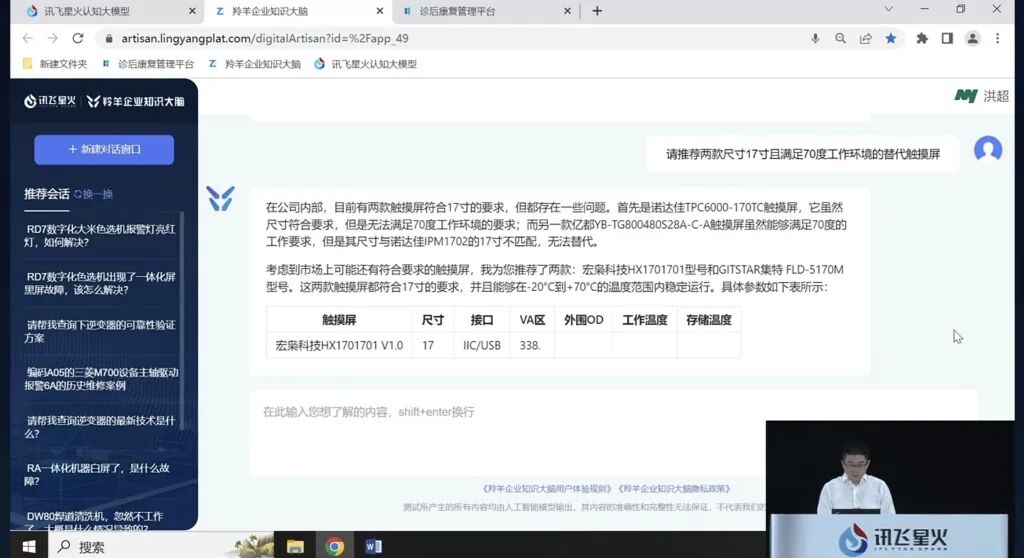Click the 宏枭科技HX1701701 V1.0 table cell

click(339, 345)
